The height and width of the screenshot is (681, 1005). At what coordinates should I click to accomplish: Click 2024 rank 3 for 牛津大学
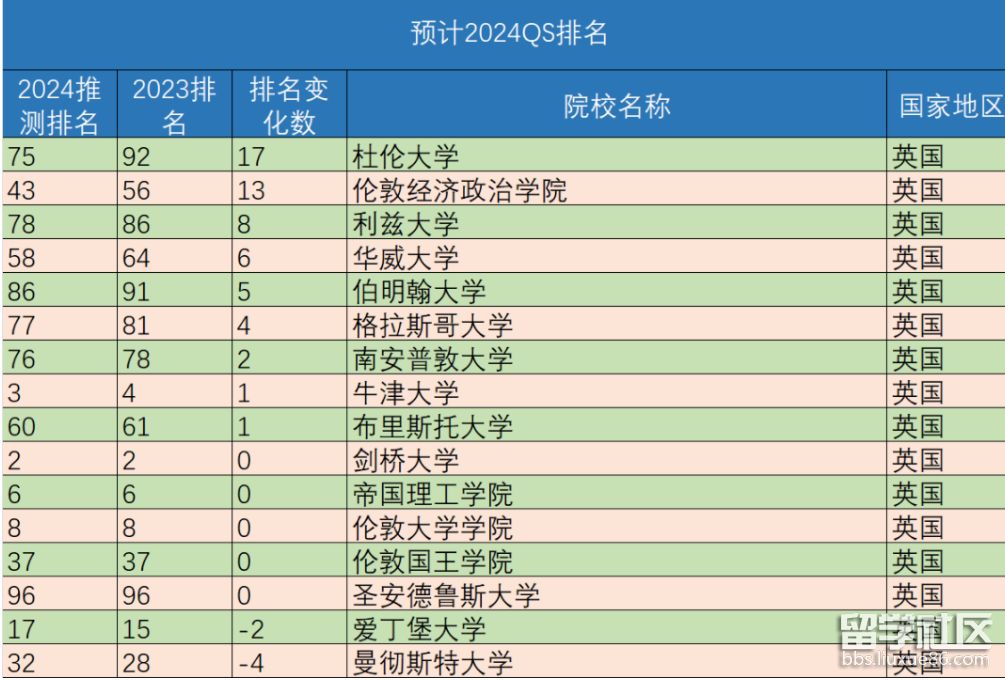[x=14, y=394]
